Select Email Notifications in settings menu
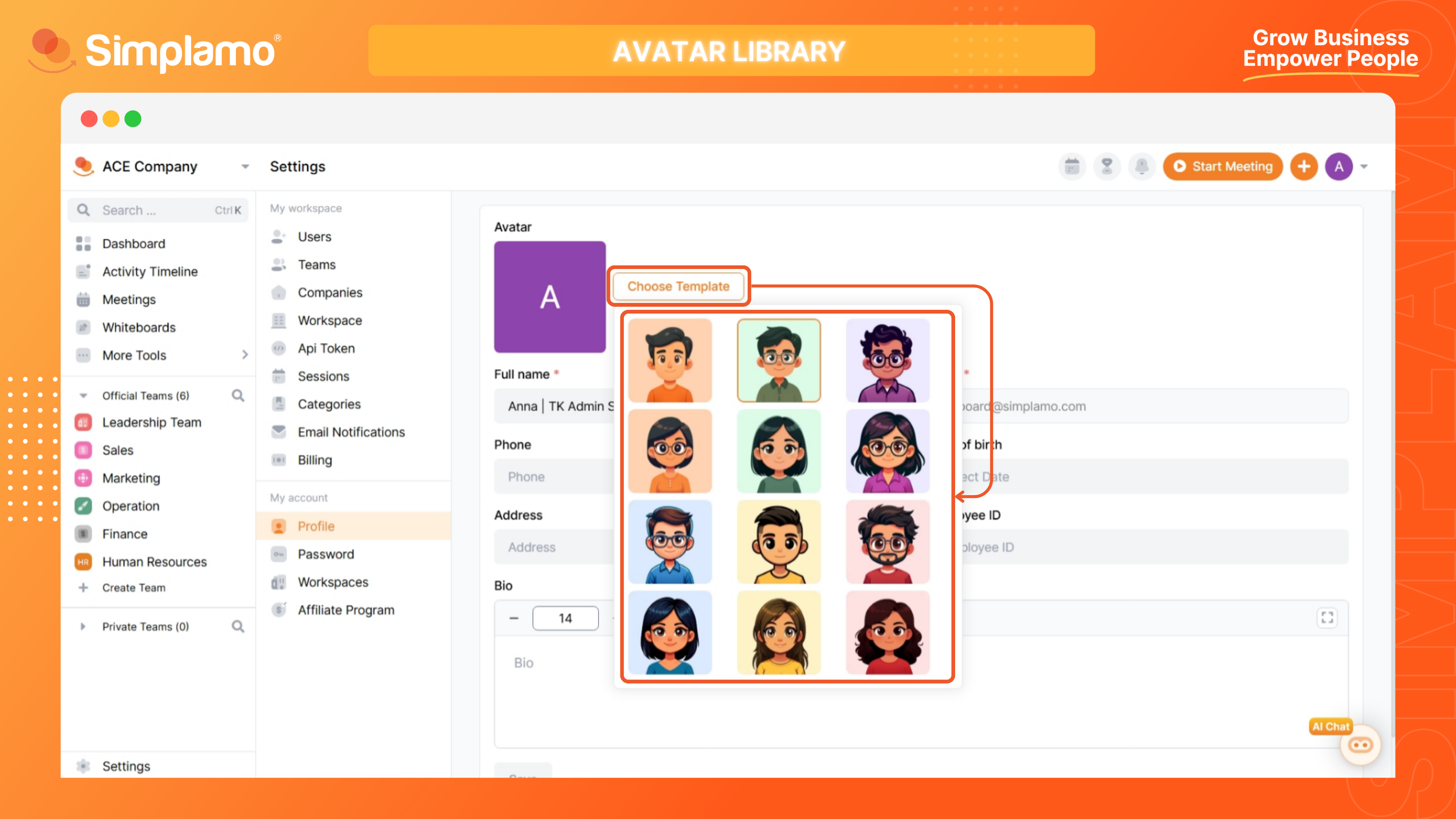The width and height of the screenshot is (1456, 819). coord(351,432)
